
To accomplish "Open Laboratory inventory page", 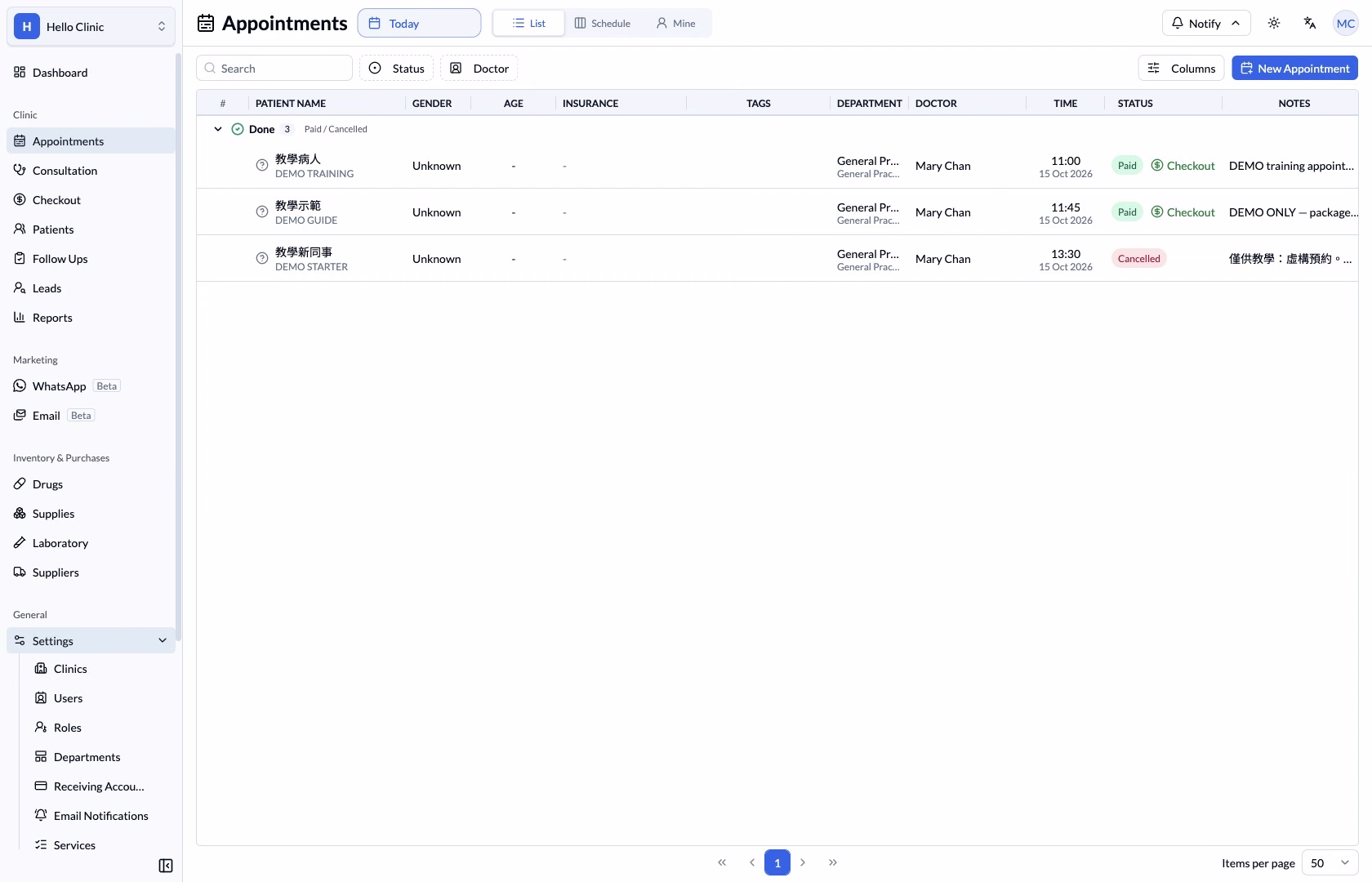I will click(x=91, y=543).
